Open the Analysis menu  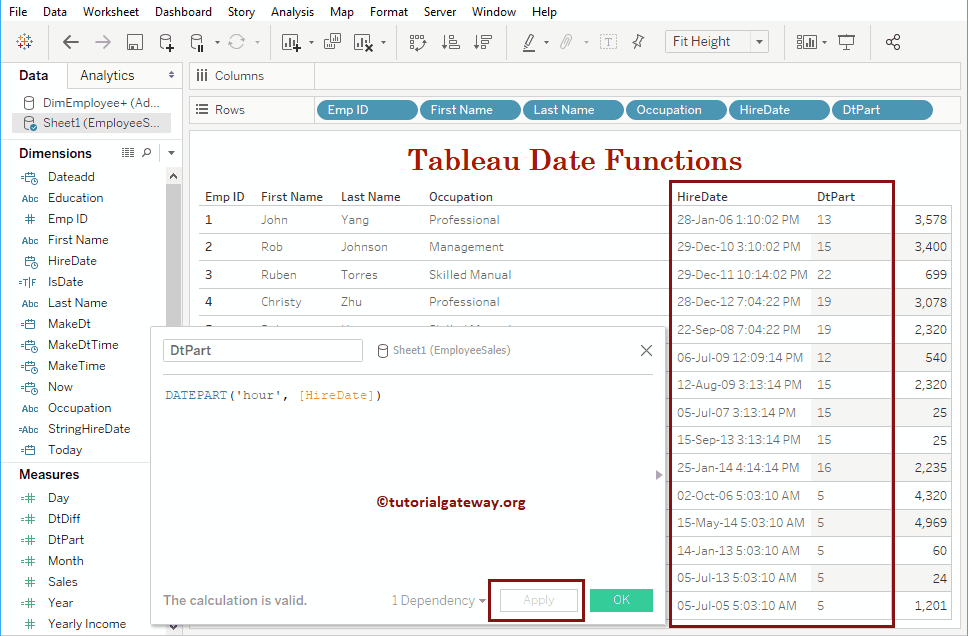(292, 11)
